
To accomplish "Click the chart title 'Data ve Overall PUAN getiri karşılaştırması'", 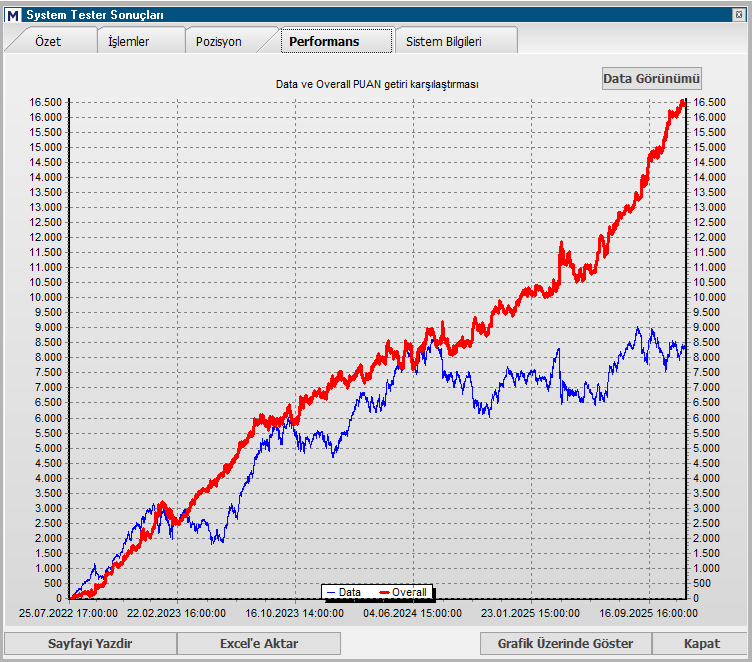I will pos(377,84).
